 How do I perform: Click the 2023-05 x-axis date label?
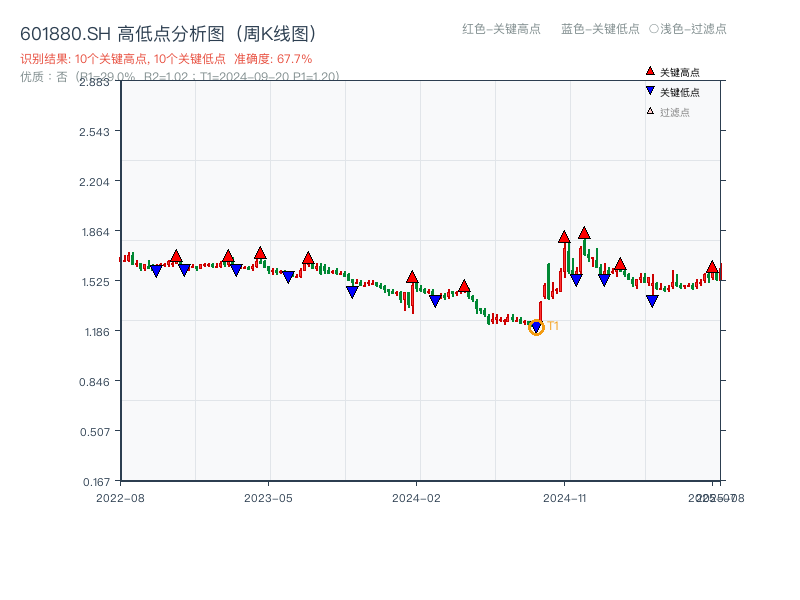268,497
